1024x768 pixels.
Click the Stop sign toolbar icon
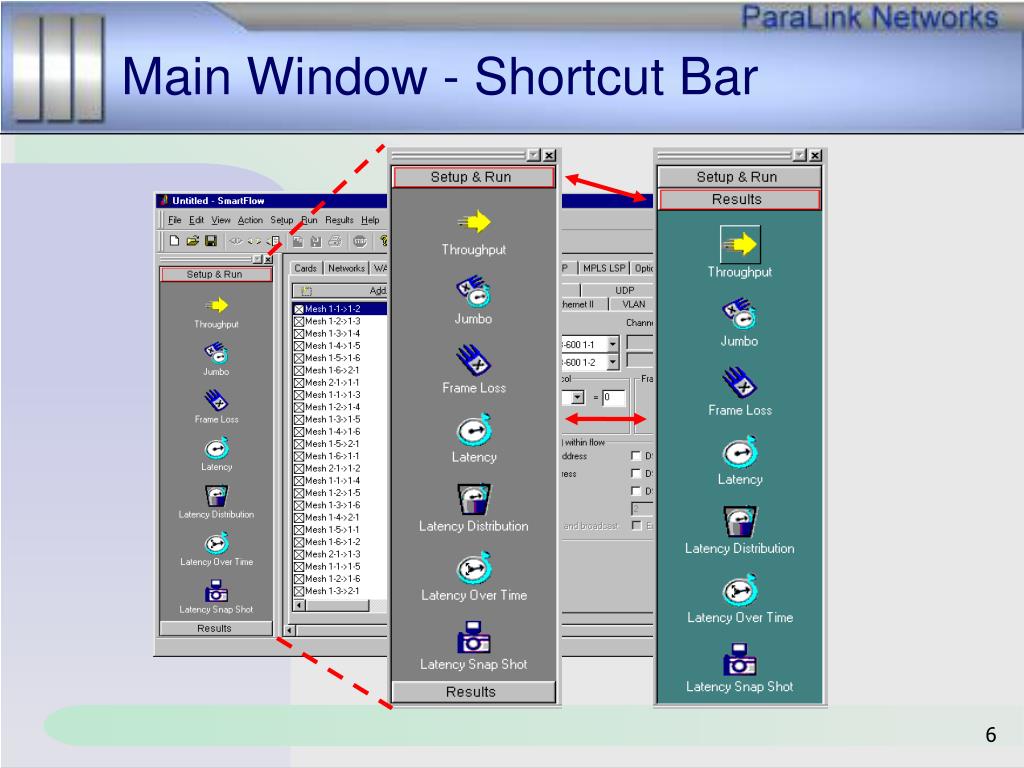pyautogui.click(x=360, y=242)
